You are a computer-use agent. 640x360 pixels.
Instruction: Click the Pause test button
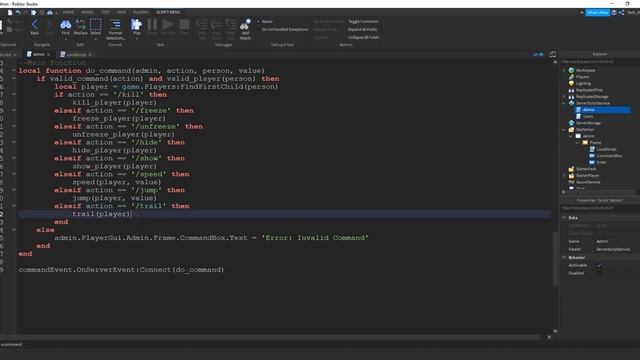tap(152, 24)
